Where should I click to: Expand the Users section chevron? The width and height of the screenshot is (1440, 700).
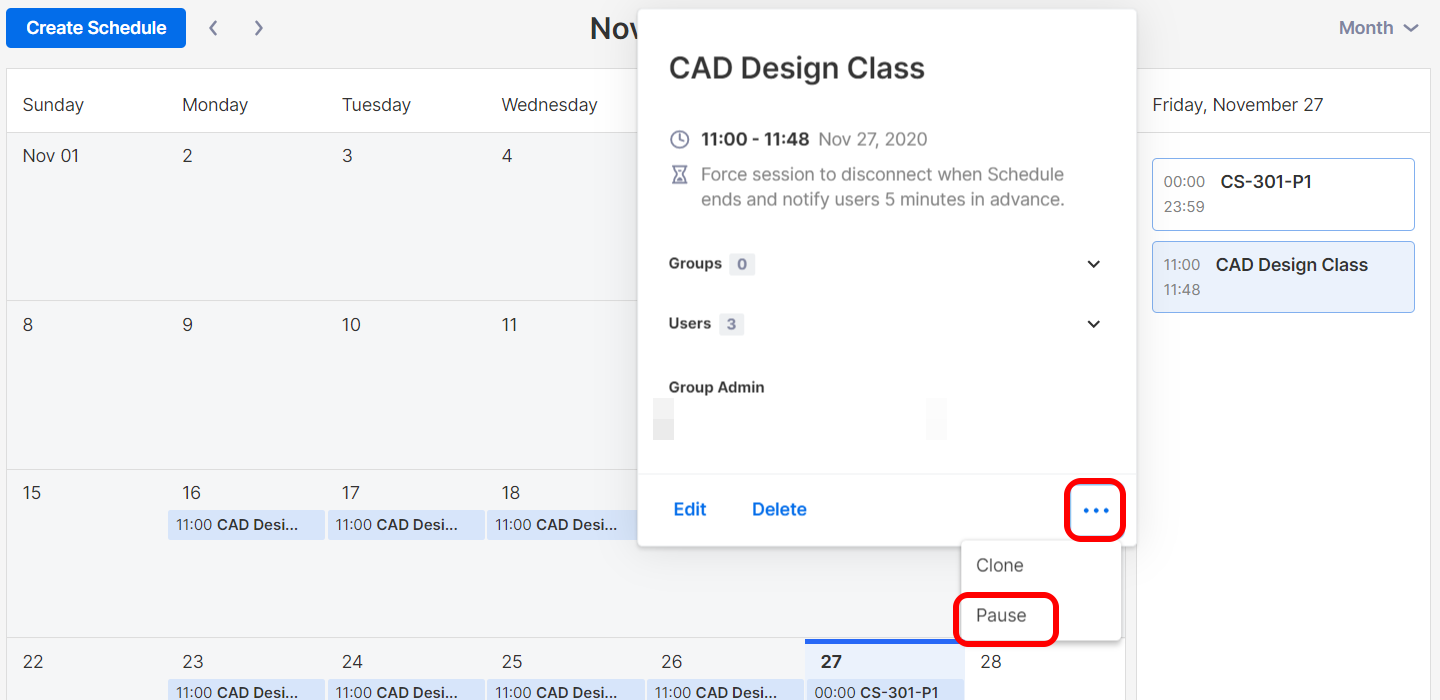click(1093, 324)
